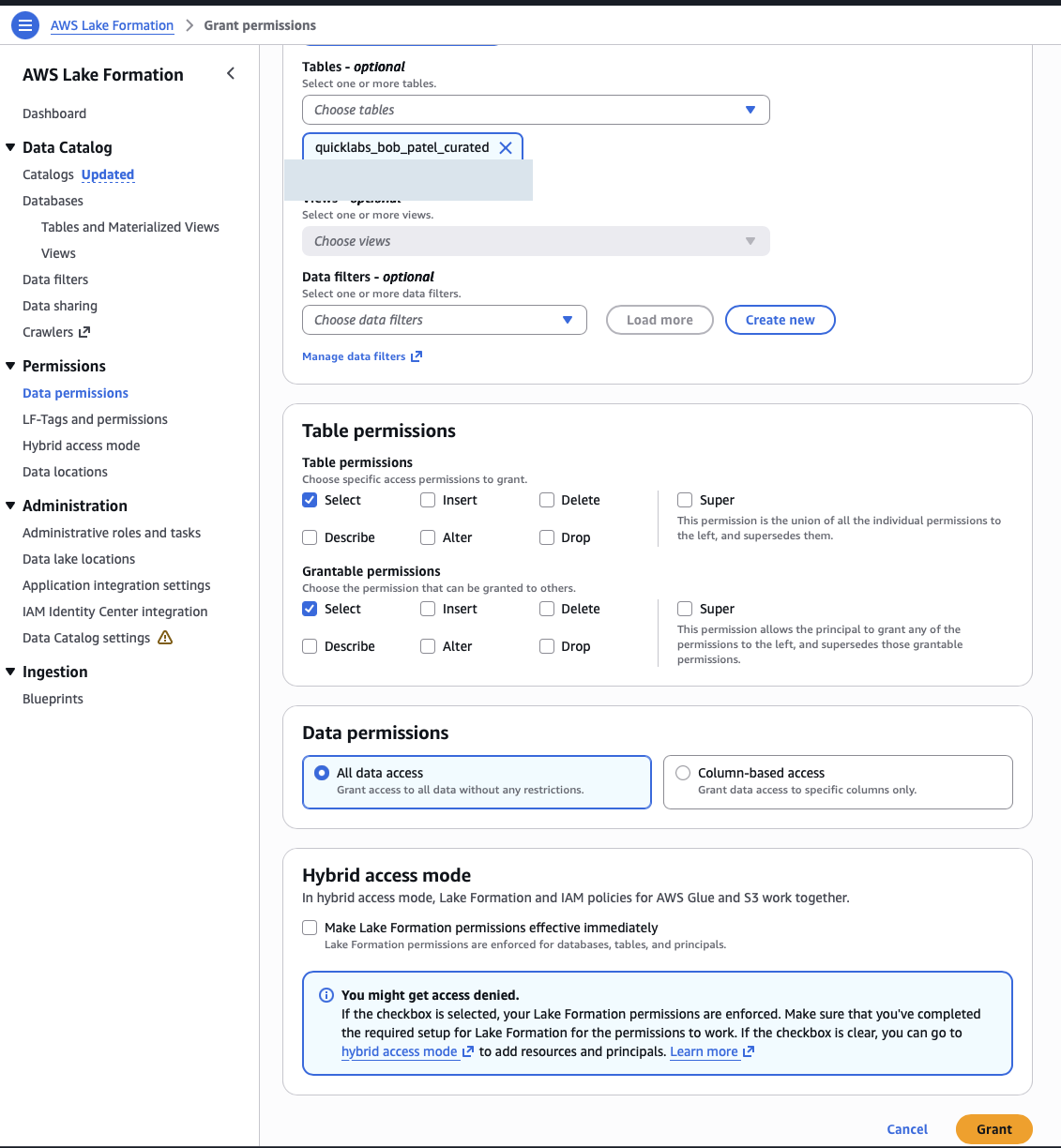Check Drop under Grantable permissions
Screen dimensions: 1061x1148
[x=547, y=646]
